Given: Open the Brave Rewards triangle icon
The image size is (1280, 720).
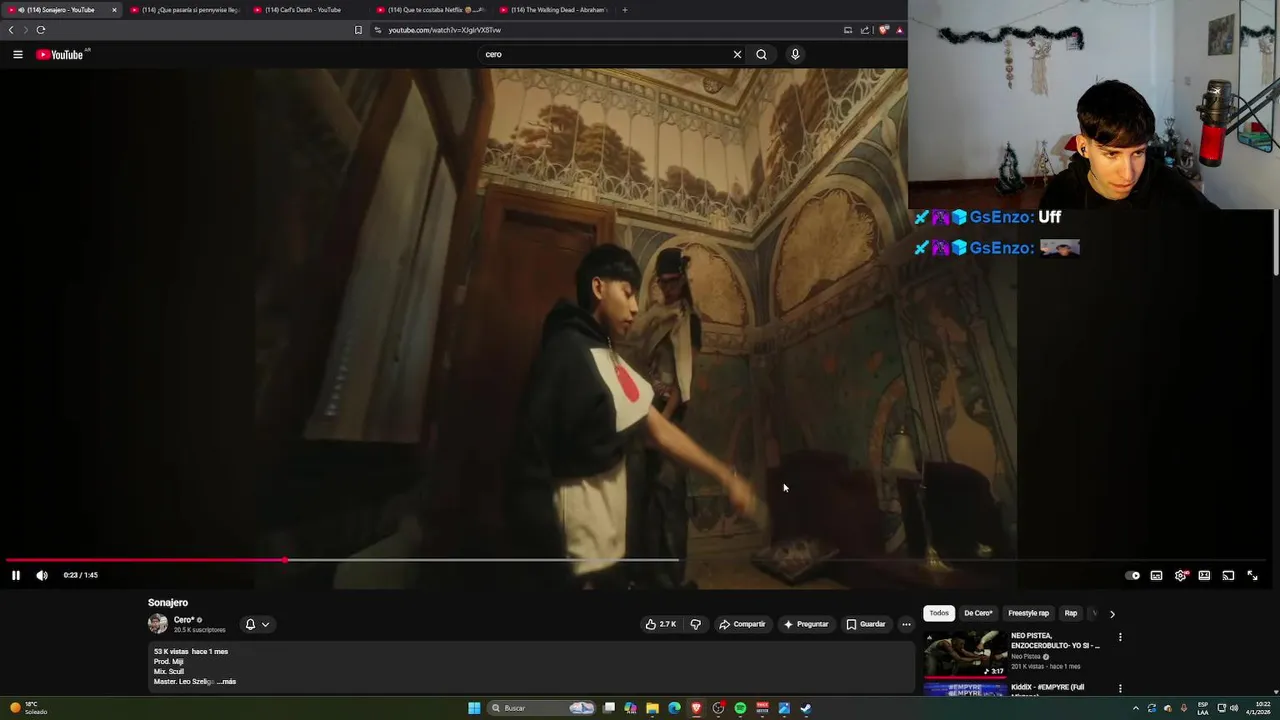Looking at the screenshot, I should 899,30.
